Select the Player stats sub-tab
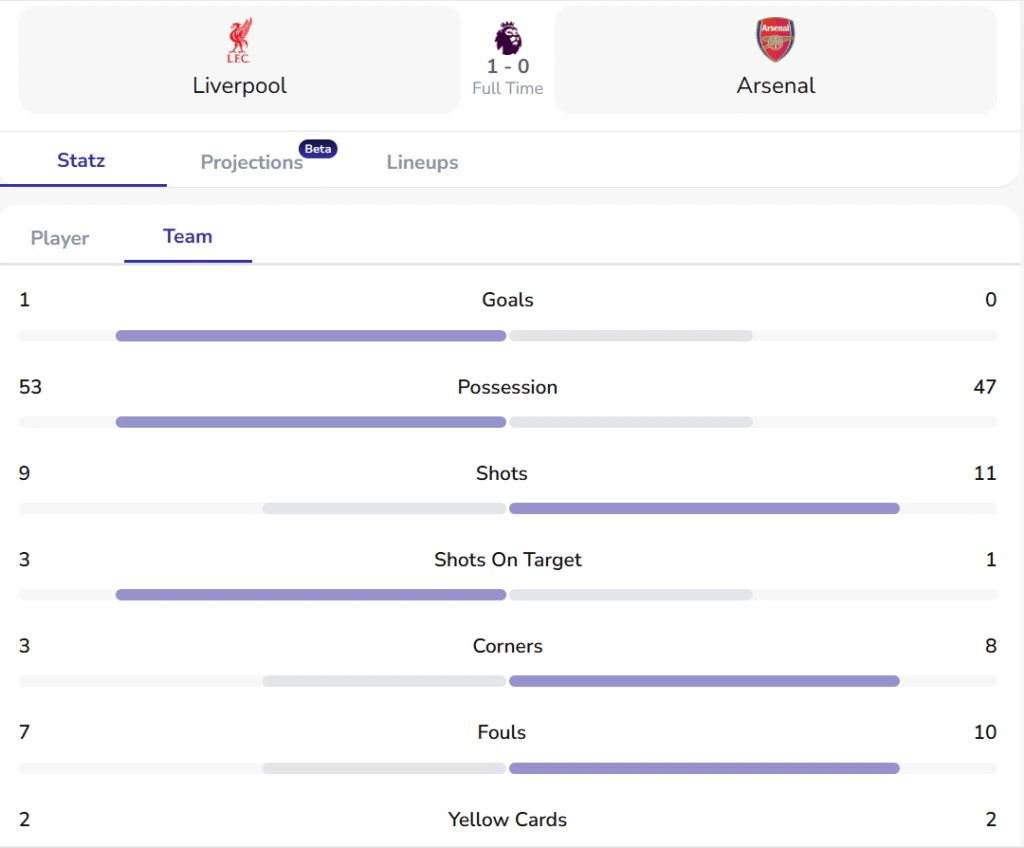 point(60,238)
